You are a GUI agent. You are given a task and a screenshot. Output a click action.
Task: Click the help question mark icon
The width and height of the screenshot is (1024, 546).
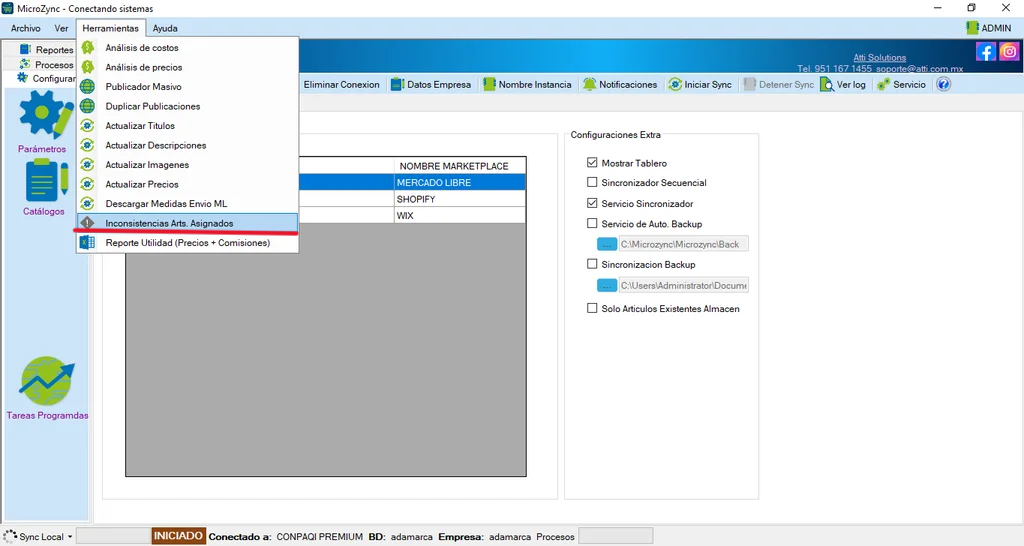coord(943,84)
